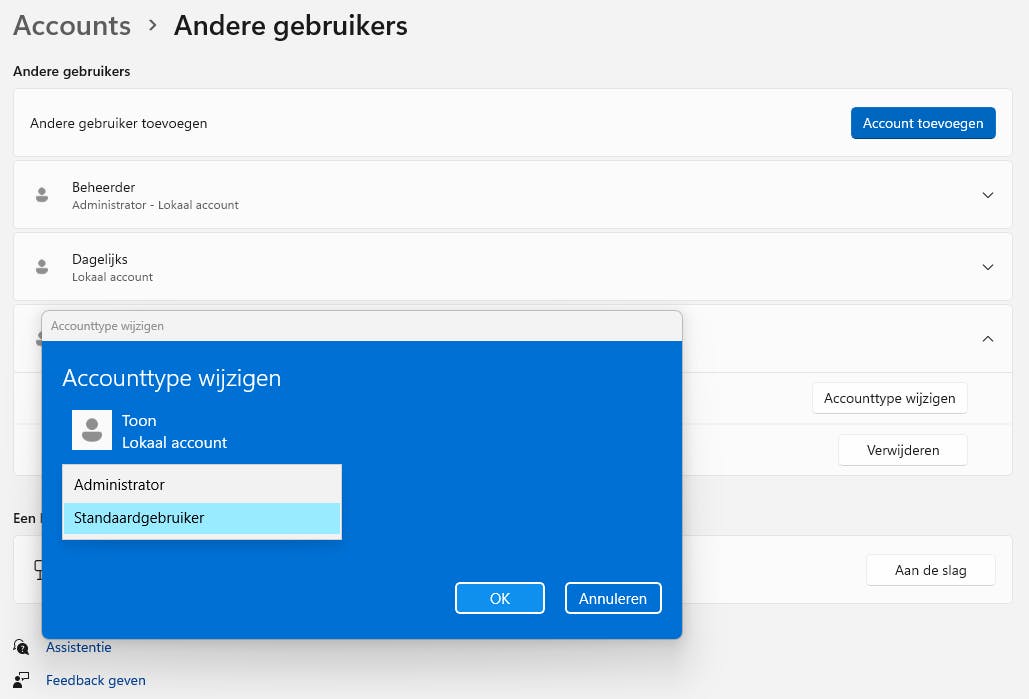Expand the Beheerder account row chevron
This screenshot has height=699, width=1029.
pos(987,195)
